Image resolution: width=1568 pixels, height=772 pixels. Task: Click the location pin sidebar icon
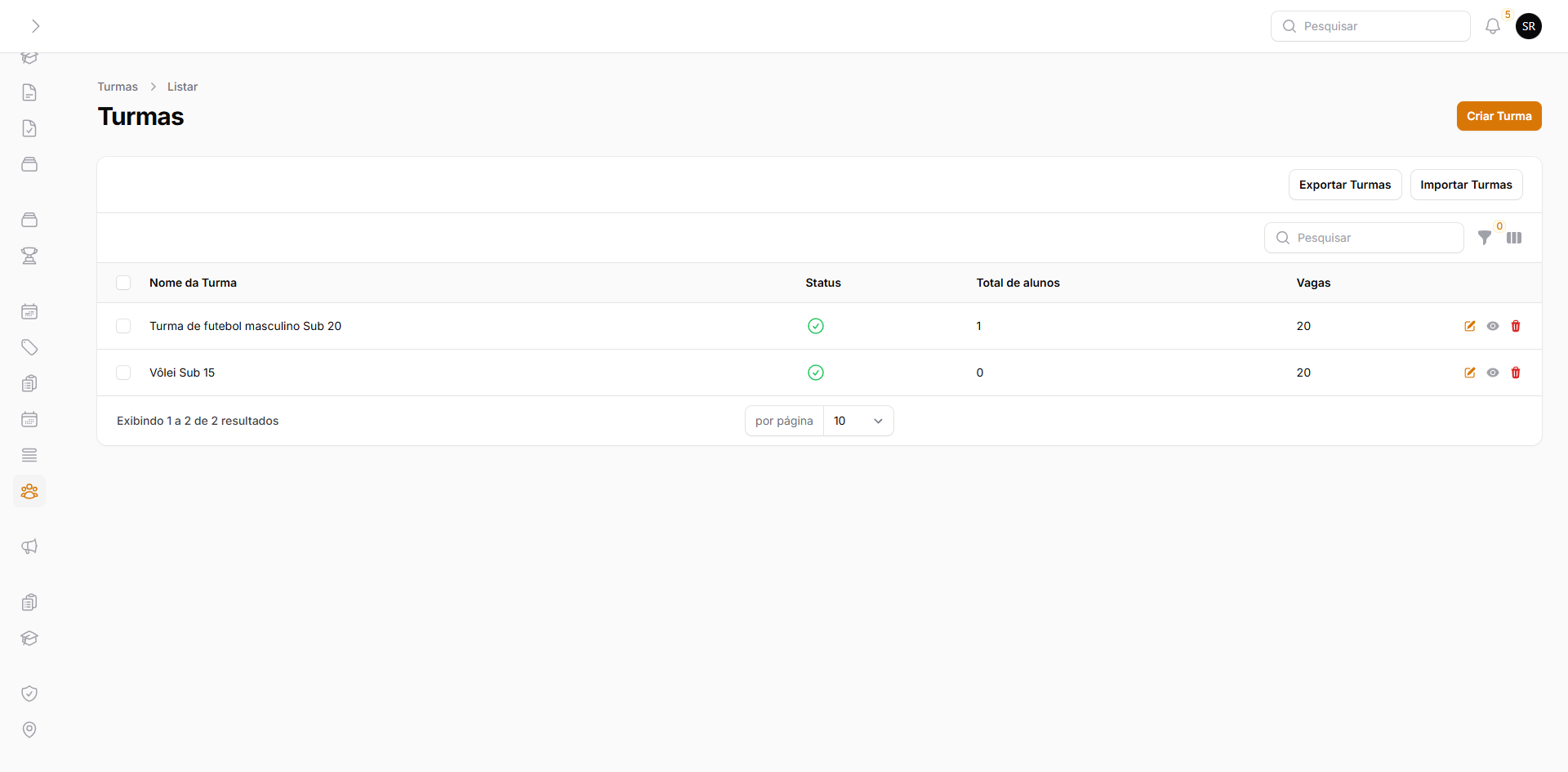[29, 730]
